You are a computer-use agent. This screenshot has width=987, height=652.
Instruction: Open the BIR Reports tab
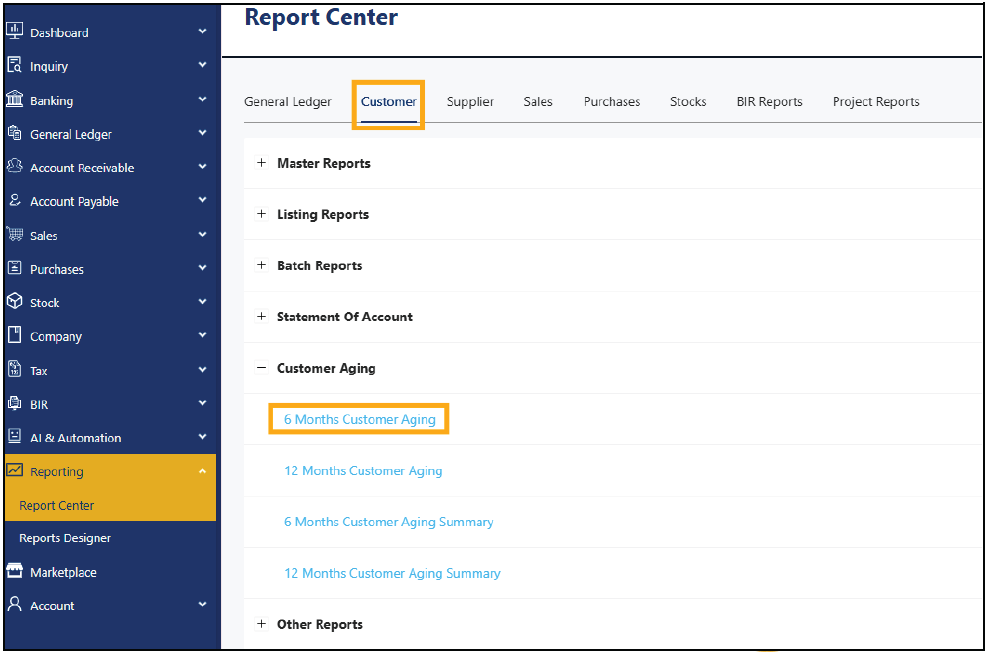pyautogui.click(x=769, y=101)
